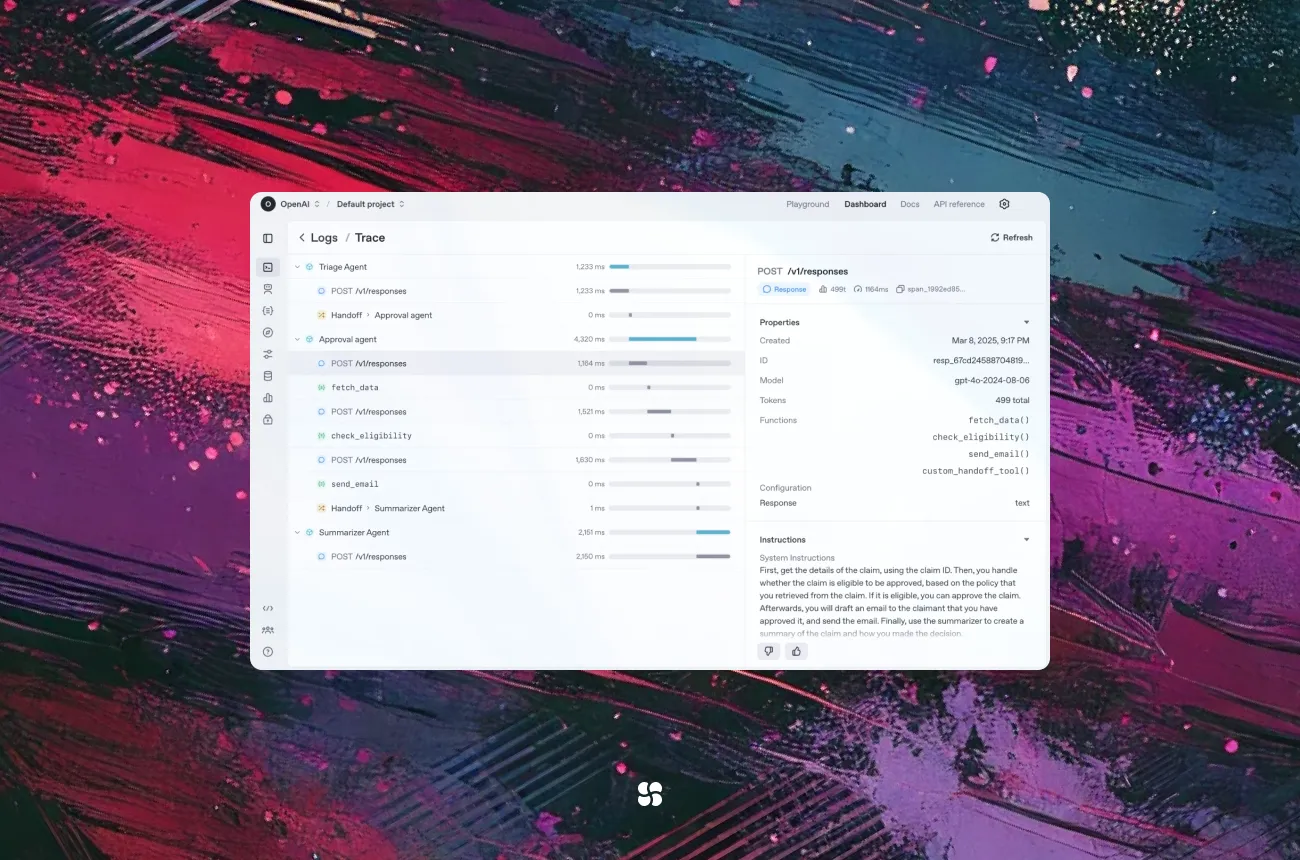This screenshot has height=860, width=1300.
Task: Open the Playground tab
Action: tap(808, 204)
